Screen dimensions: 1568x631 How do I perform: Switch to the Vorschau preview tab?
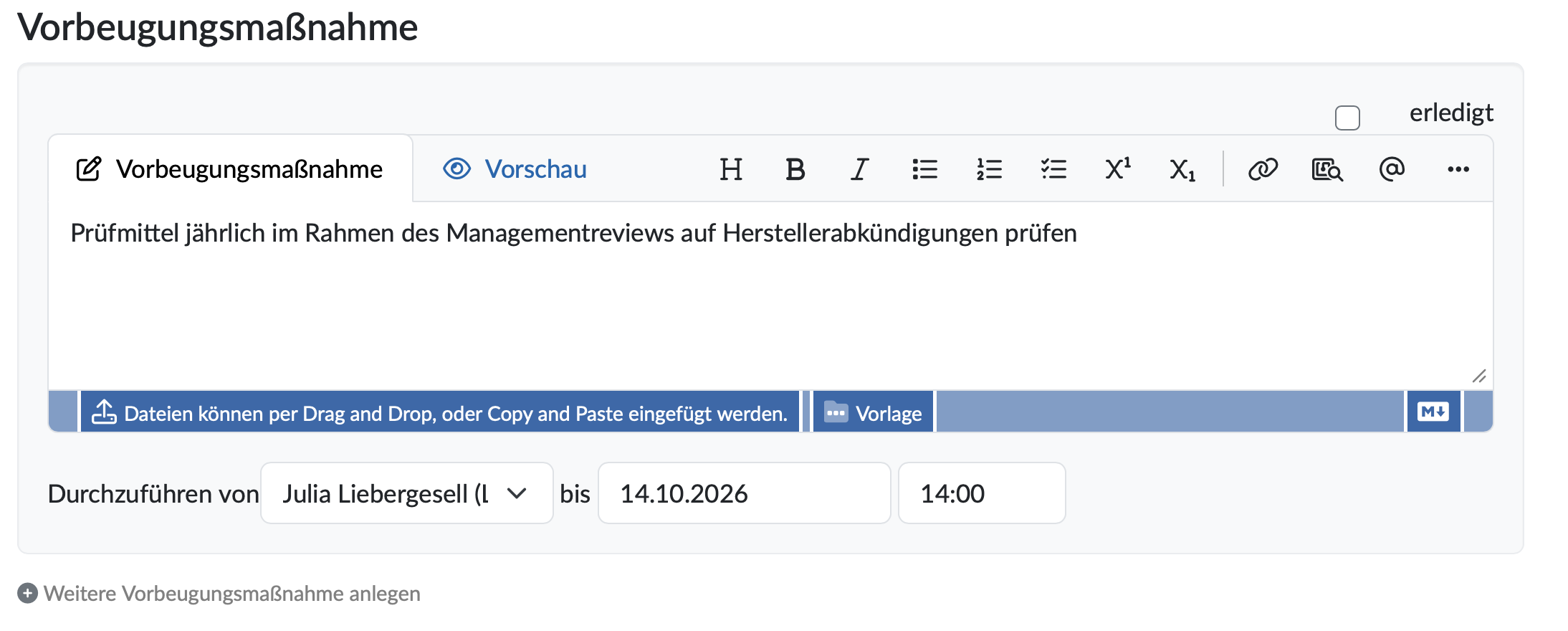click(515, 169)
